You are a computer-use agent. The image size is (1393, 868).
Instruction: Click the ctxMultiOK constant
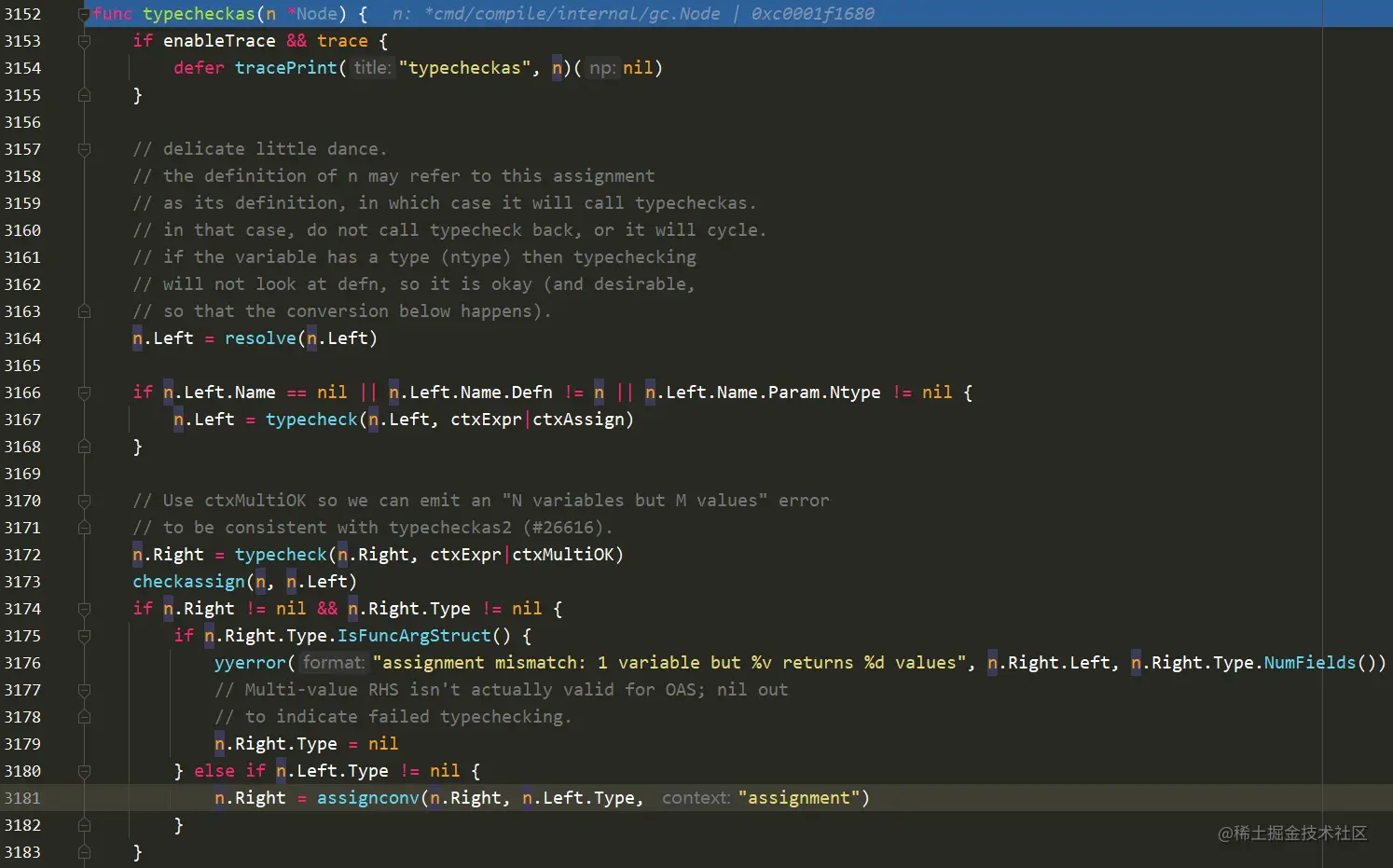click(563, 555)
